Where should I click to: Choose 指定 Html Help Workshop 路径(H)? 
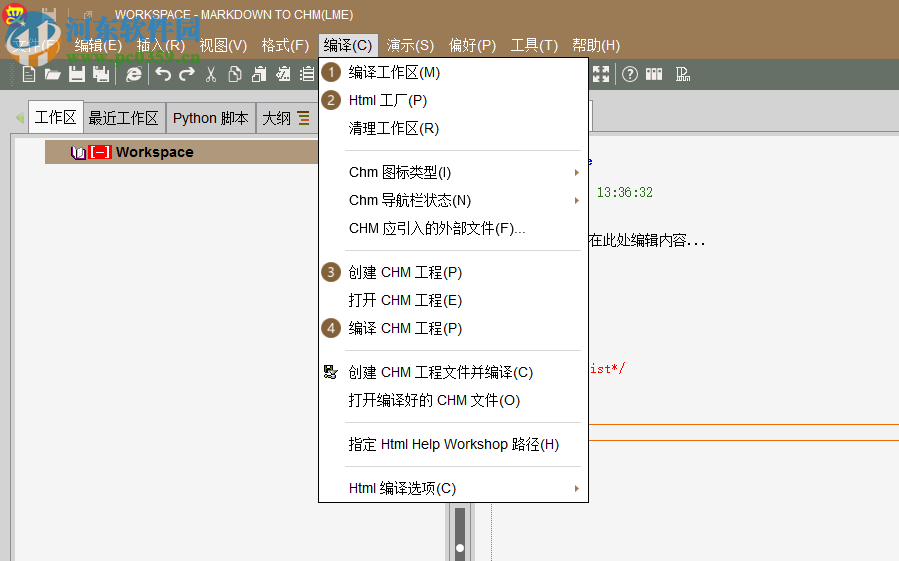click(x=453, y=445)
